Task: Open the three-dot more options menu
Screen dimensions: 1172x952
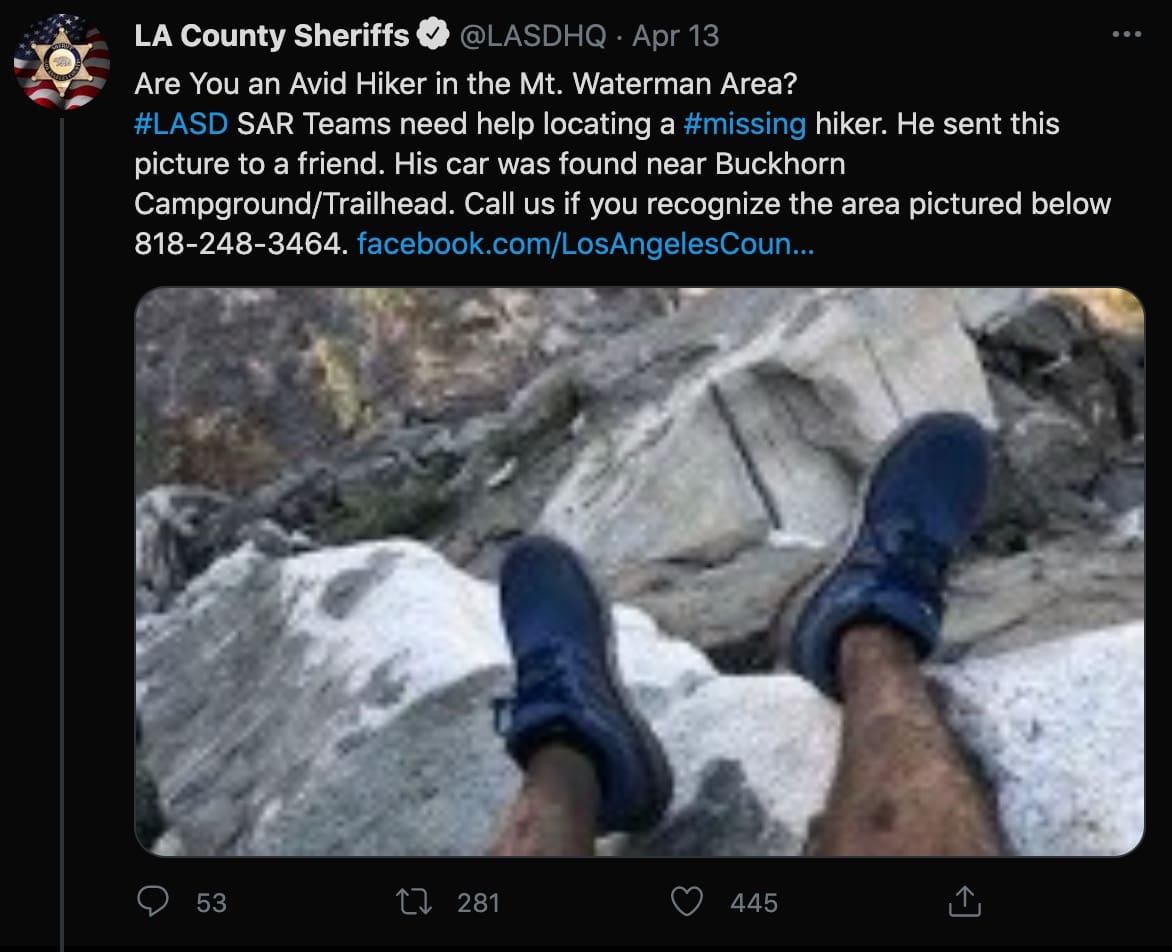Action: [1126, 36]
